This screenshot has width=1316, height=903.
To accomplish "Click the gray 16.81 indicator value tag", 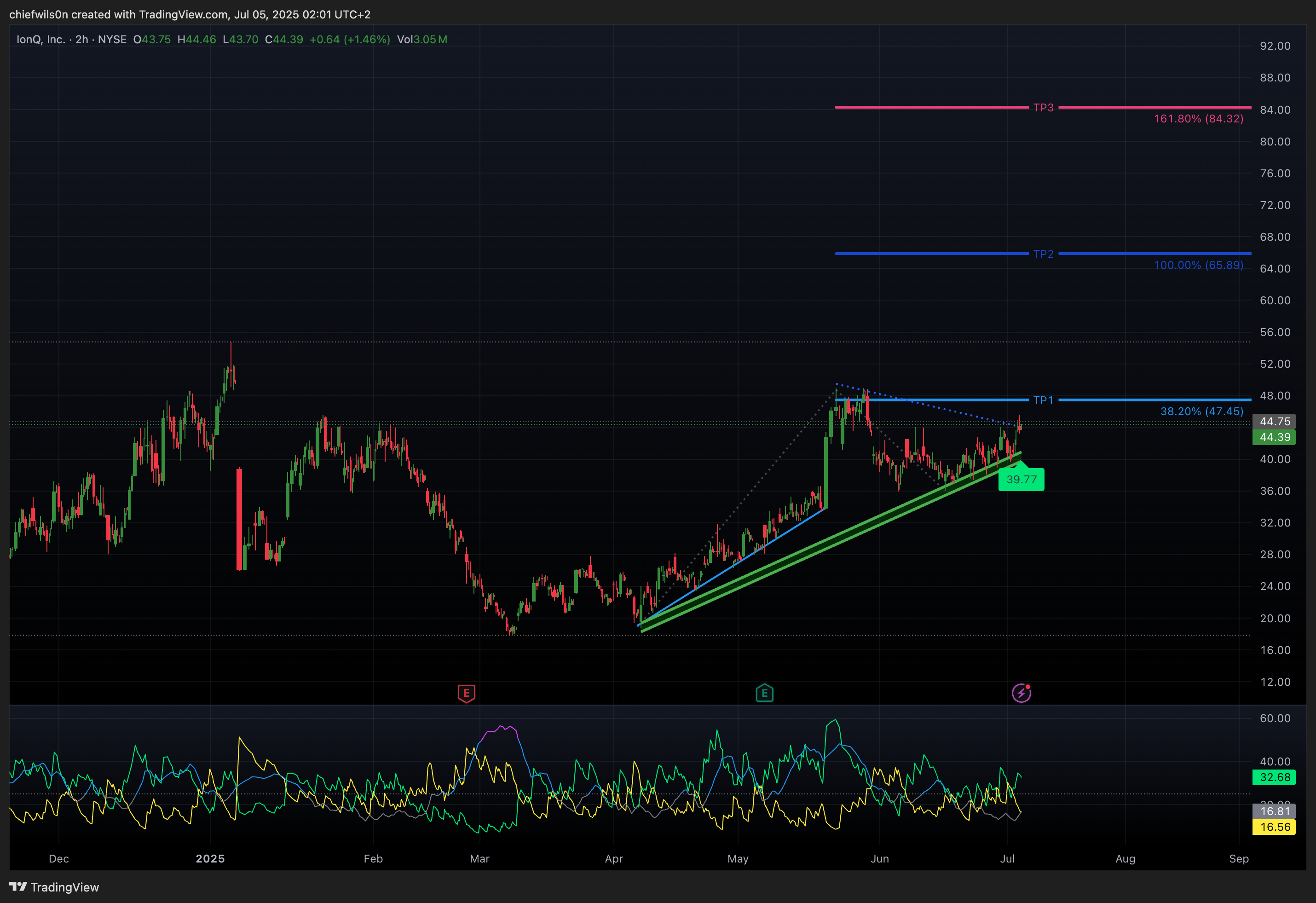I will tap(1274, 811).
